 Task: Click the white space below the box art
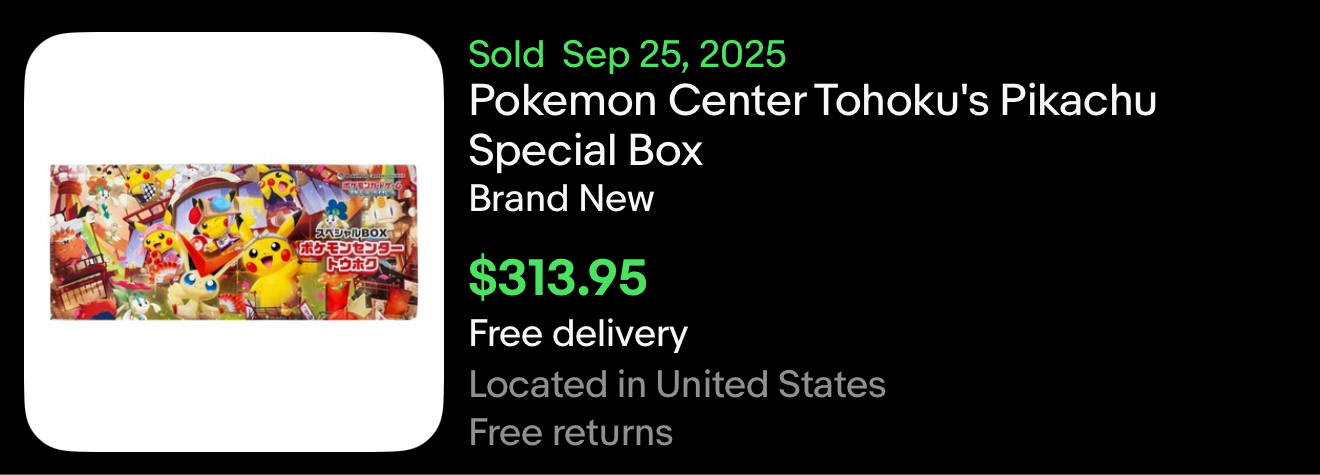click(x=234, y=385)
